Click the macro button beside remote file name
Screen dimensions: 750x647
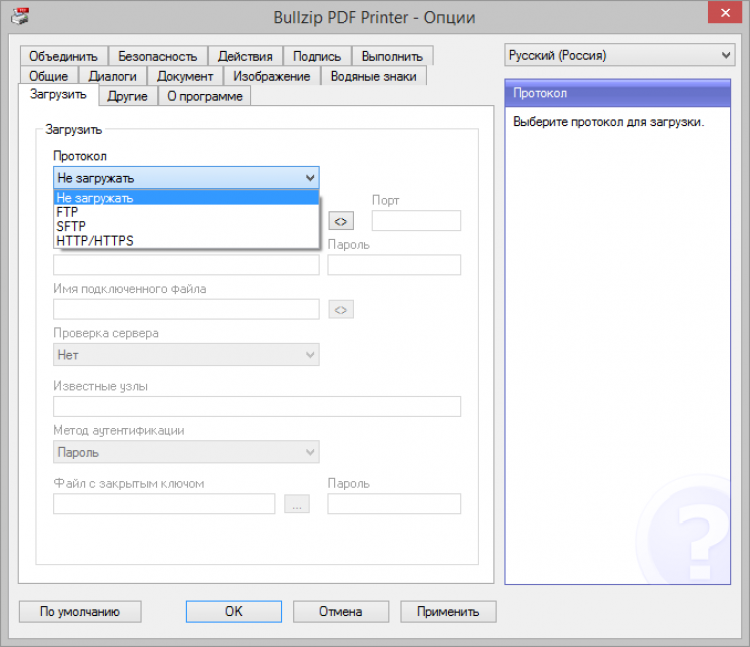[x=341, y=310]
